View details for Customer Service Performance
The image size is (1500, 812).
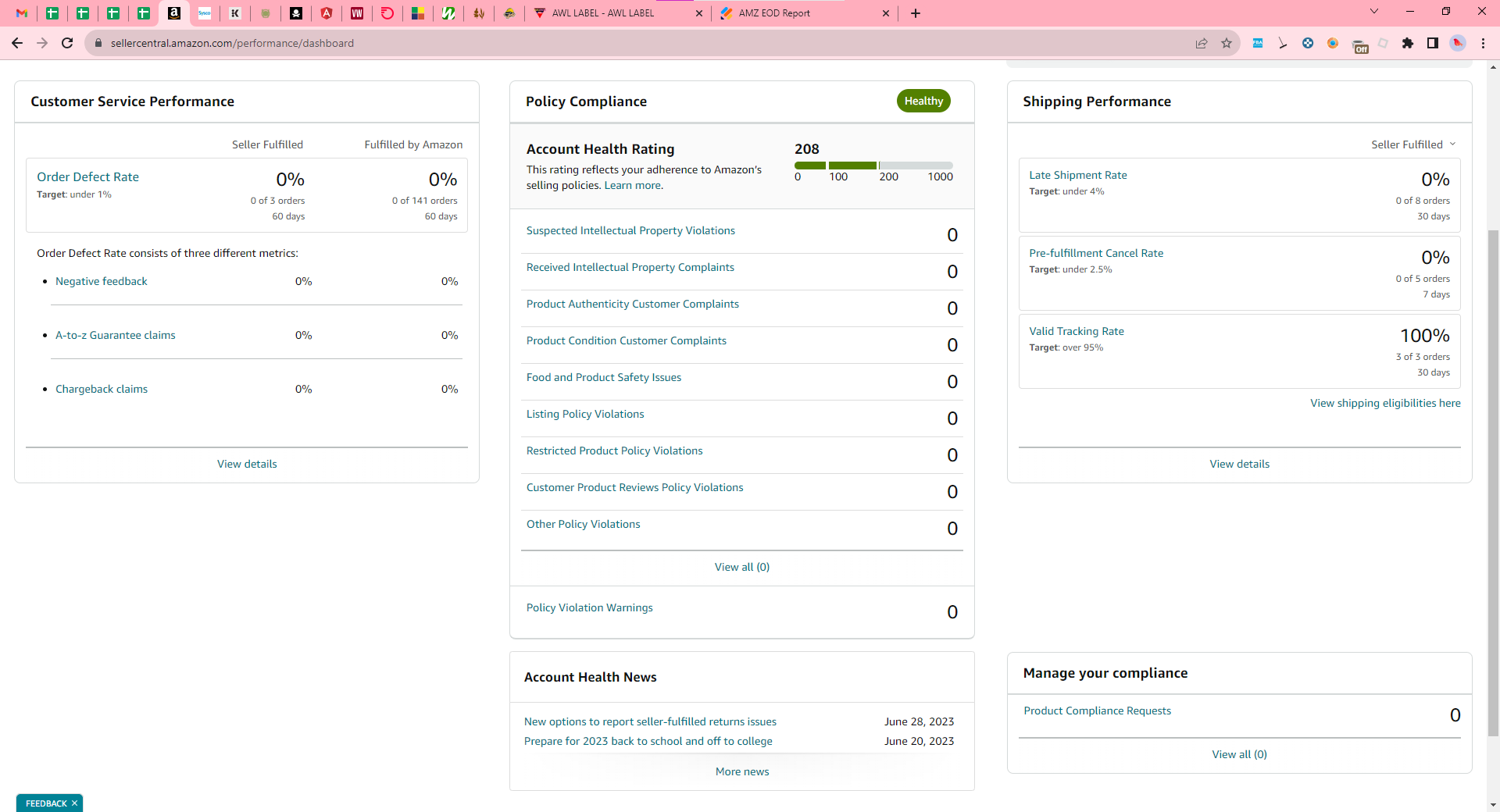click(247, 464)
